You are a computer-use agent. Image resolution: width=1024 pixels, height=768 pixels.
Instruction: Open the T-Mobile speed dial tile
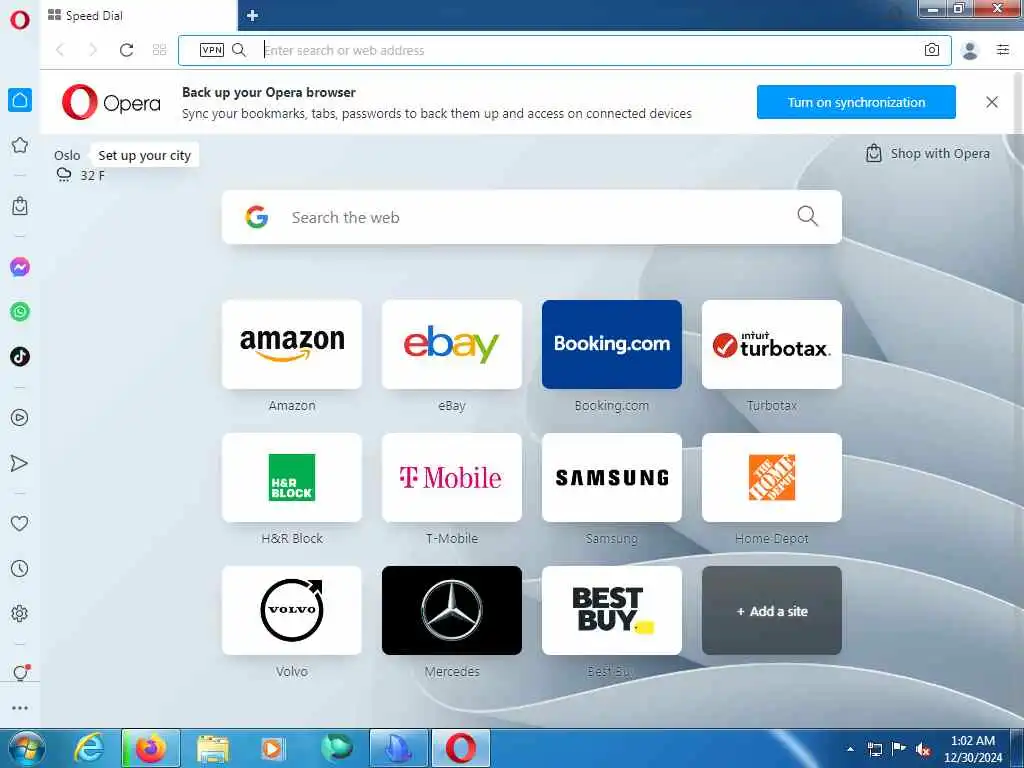tap(452, 477)
